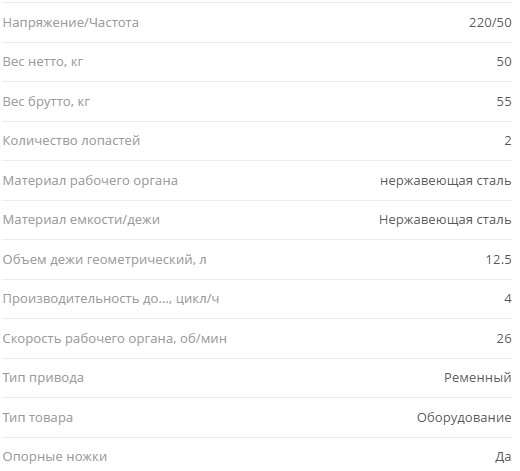Click 'Материал рабочего органа' label

coord(90,181)
